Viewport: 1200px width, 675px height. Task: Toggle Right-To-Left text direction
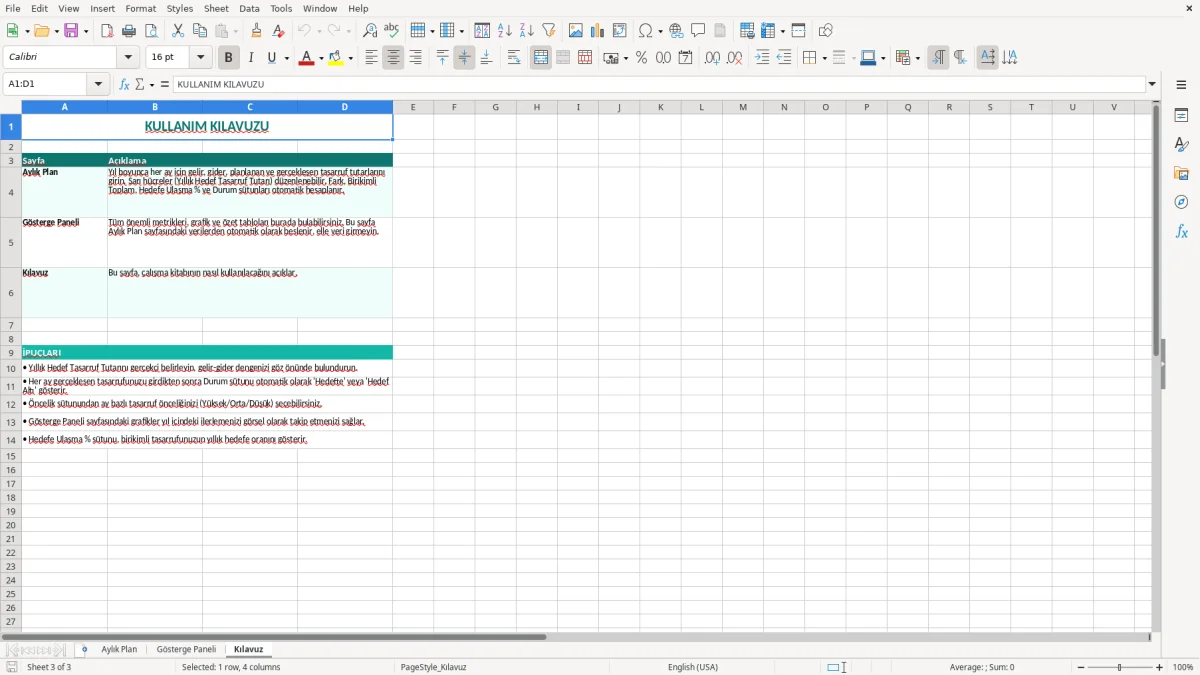(x=960, y=58)
